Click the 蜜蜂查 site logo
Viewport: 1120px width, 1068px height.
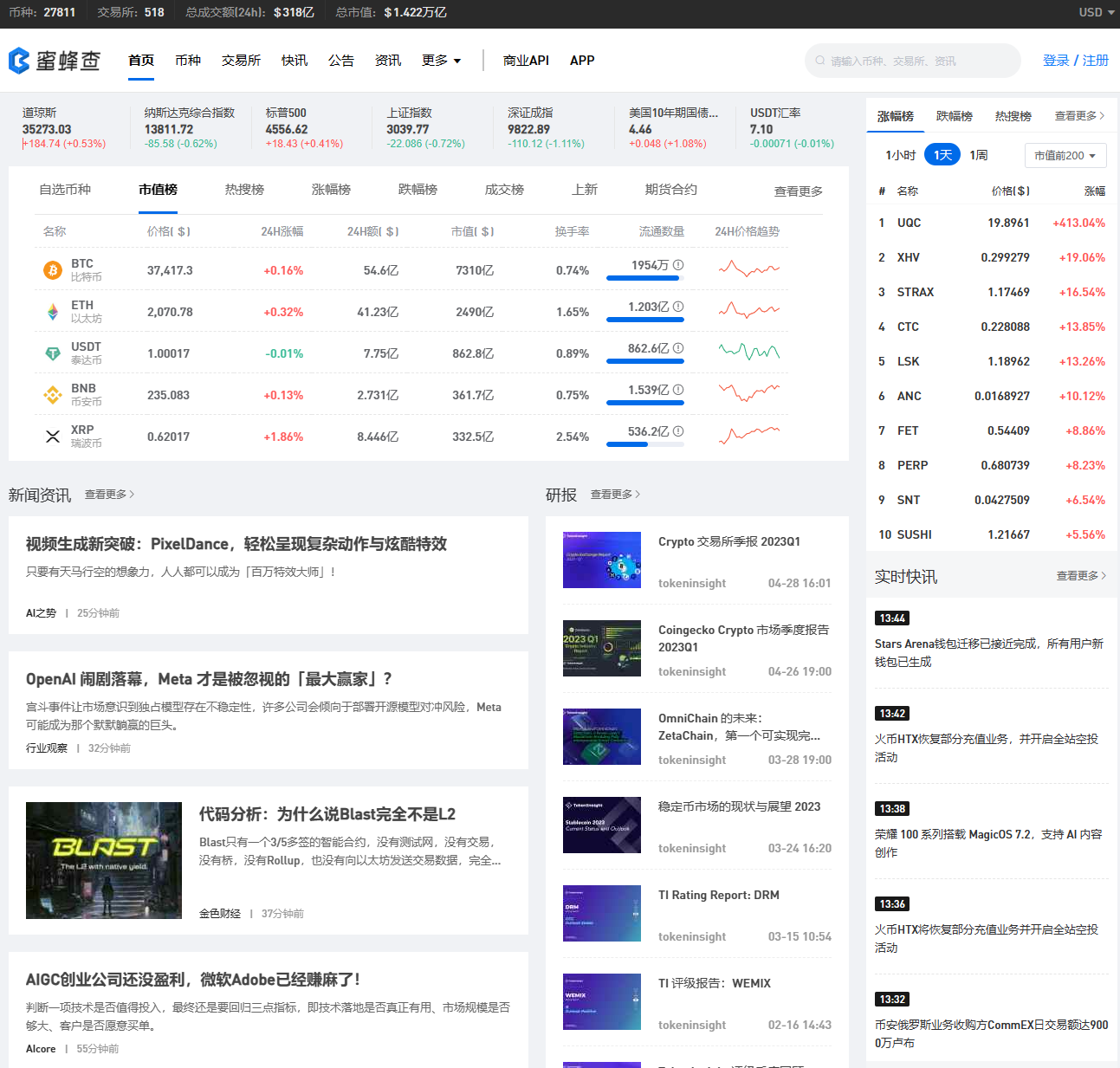click(55, 61)
